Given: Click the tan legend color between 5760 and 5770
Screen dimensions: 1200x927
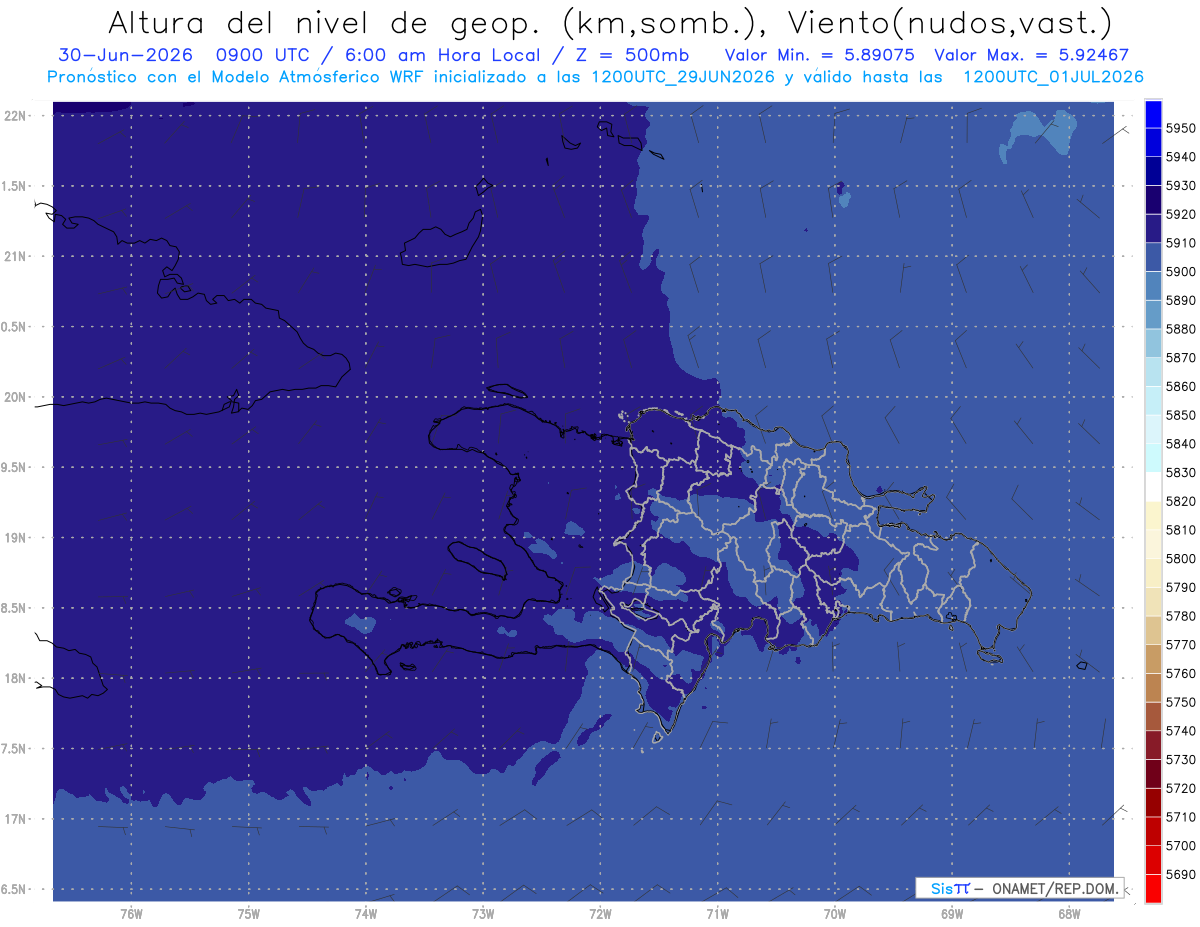Looking at the screenshot, I should (1153, 660).
